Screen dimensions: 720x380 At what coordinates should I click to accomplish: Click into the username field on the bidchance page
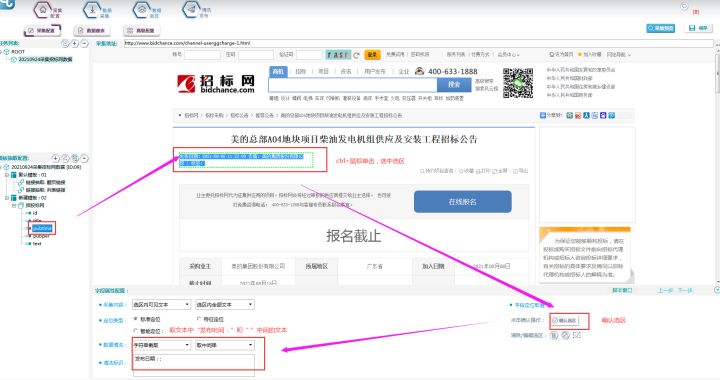coord(202,55)
